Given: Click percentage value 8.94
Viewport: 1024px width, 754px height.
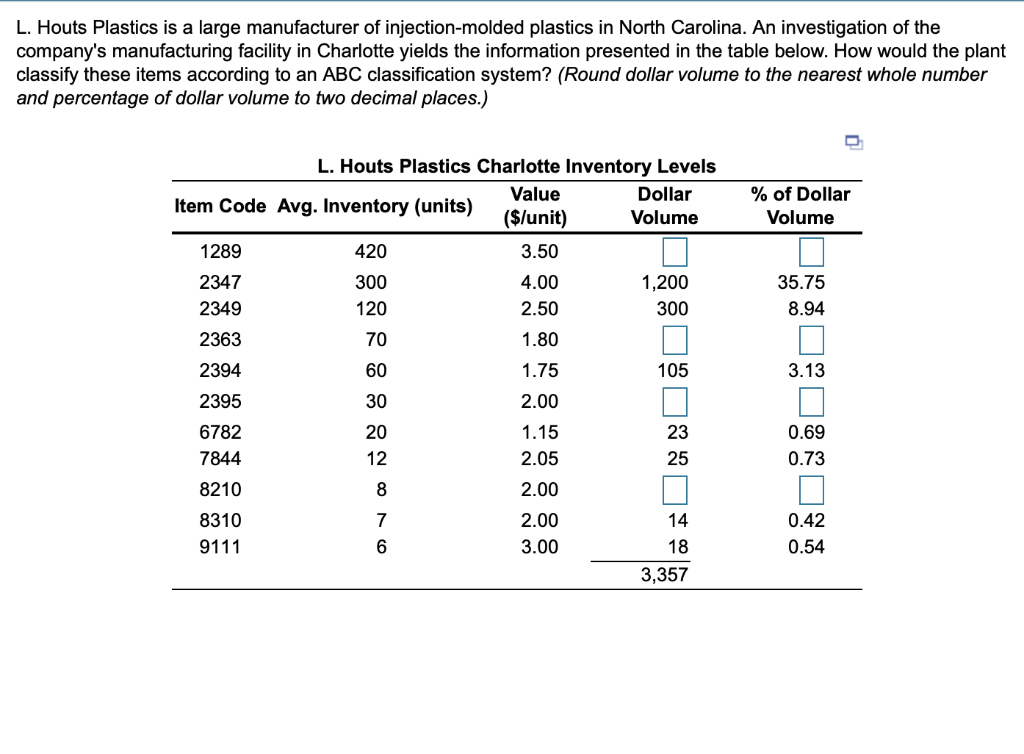Looking at the screenshot, I should pos(806,308).
